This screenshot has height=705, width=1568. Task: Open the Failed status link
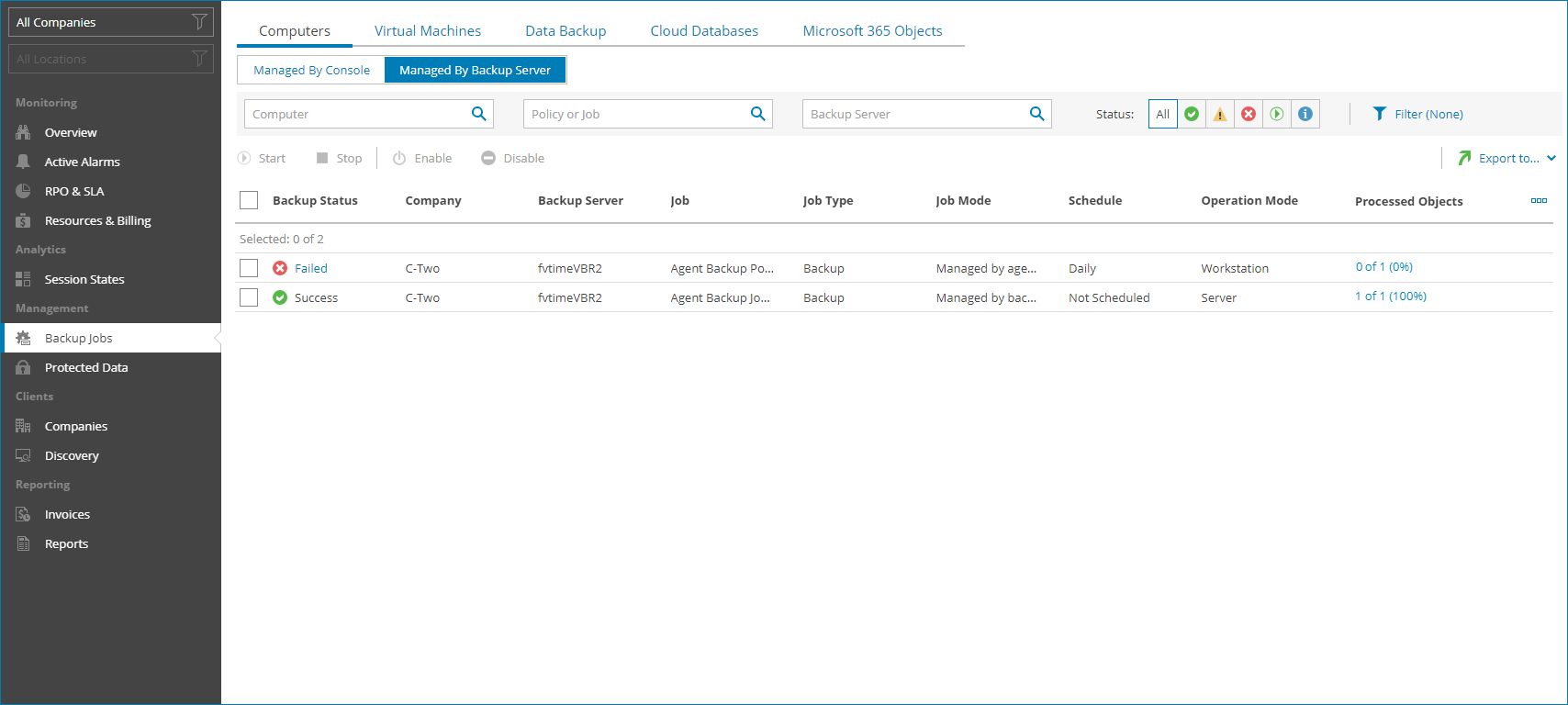[311, 268]
